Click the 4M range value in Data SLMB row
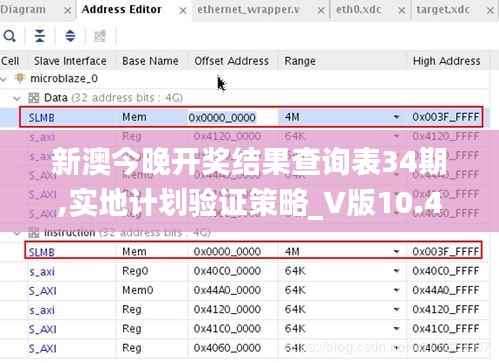Viewport: 499px width, 363px height. 292,117
